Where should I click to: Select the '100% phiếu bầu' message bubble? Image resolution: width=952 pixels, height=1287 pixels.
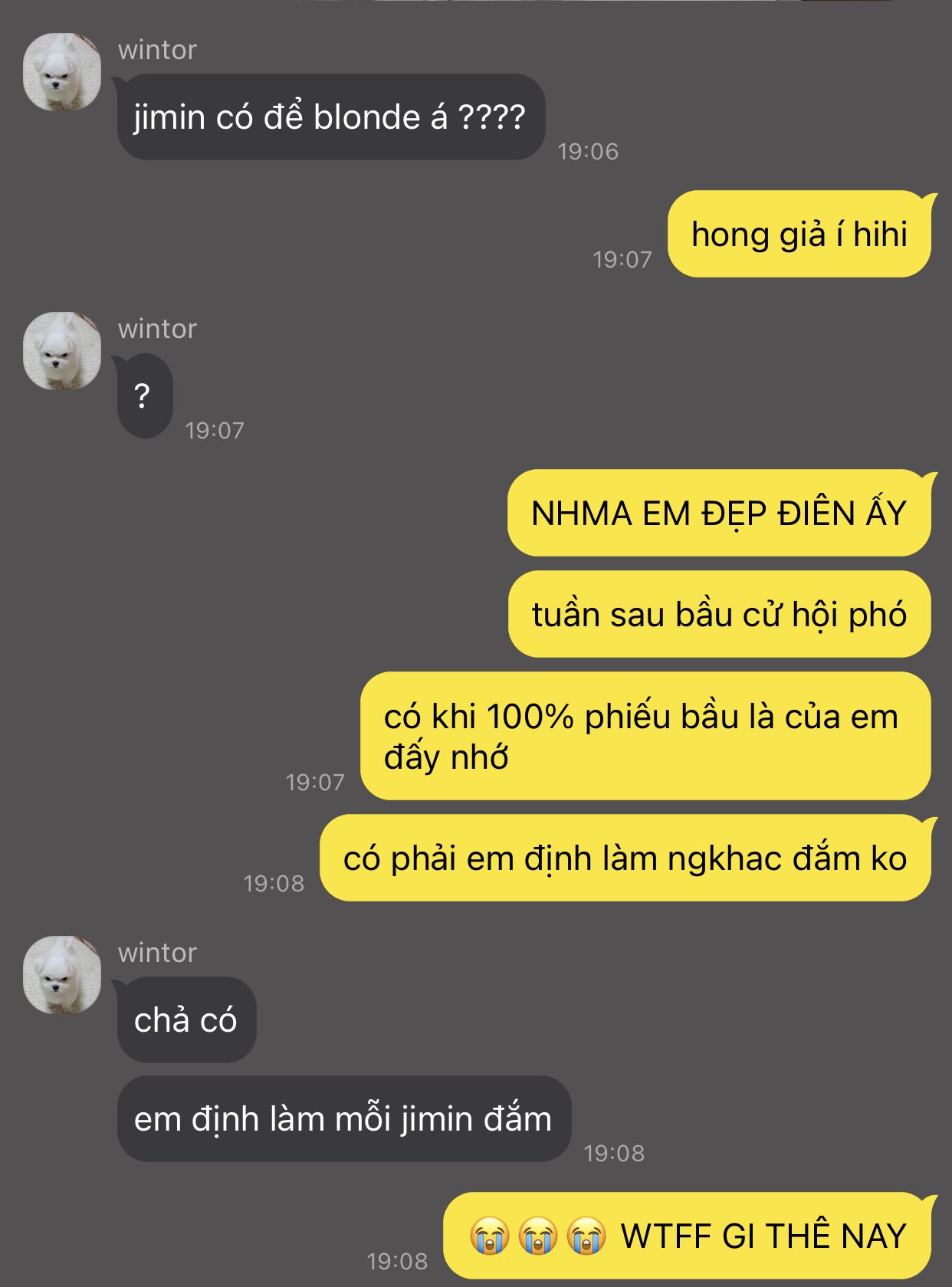click(x=645, y=736)
